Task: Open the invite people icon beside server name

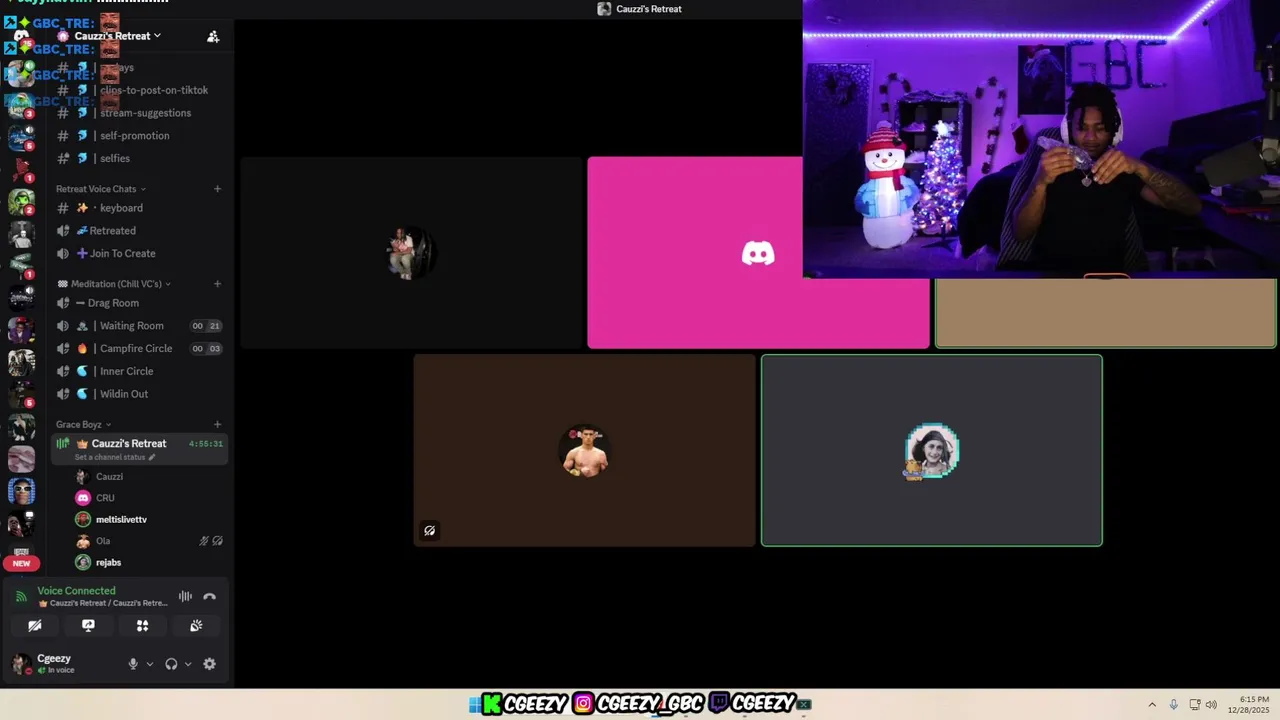Action: click(x=213, y=37)
